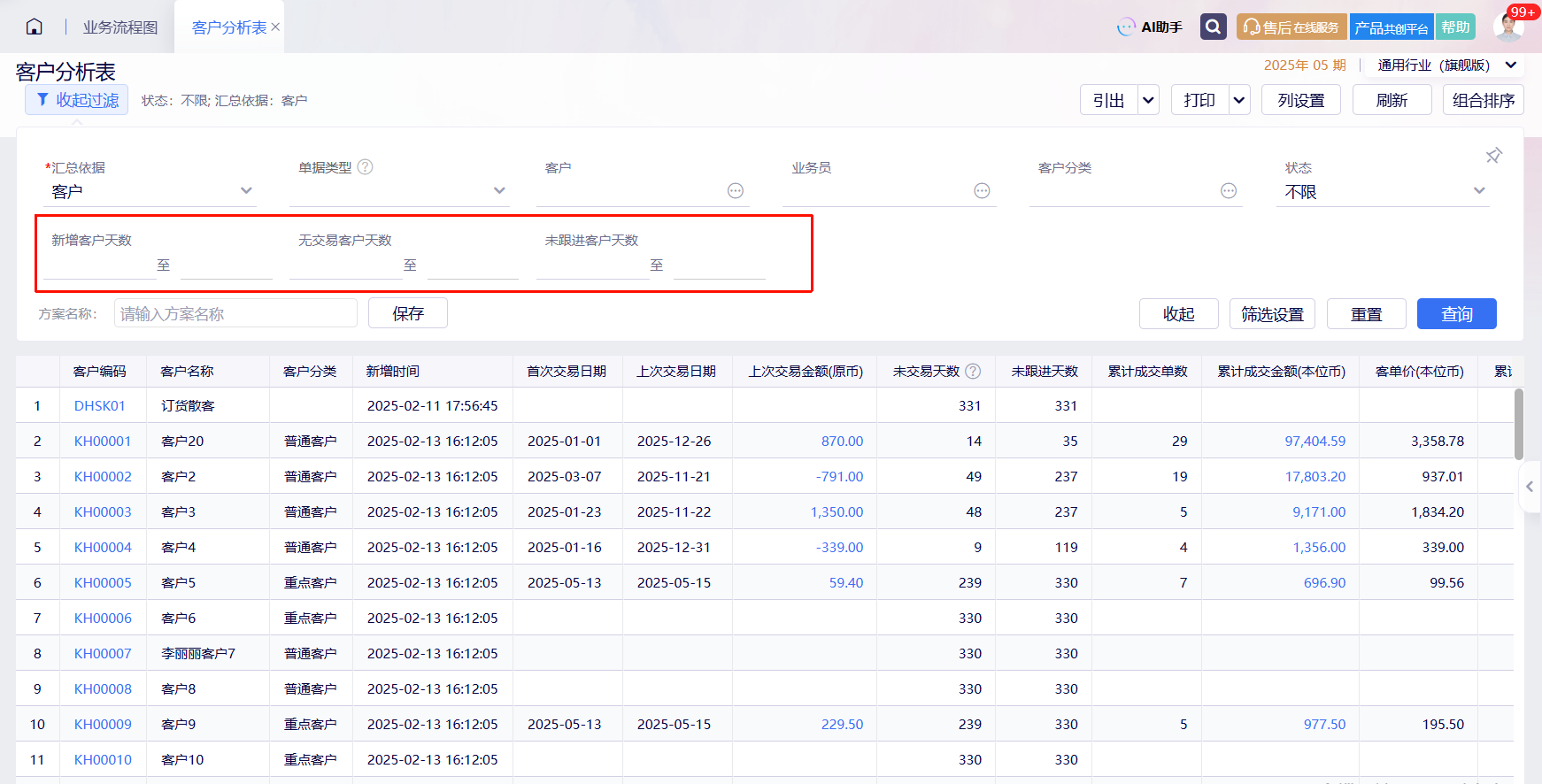
Task: Open 产品共创平台
Action: [x=1392, y=27]
